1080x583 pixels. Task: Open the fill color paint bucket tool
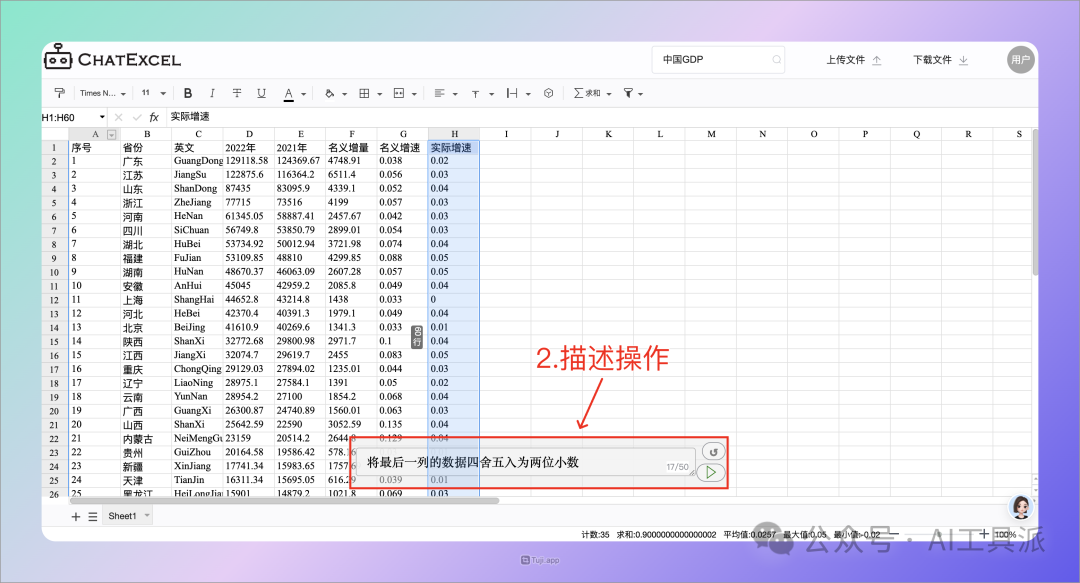click(330, 92)
